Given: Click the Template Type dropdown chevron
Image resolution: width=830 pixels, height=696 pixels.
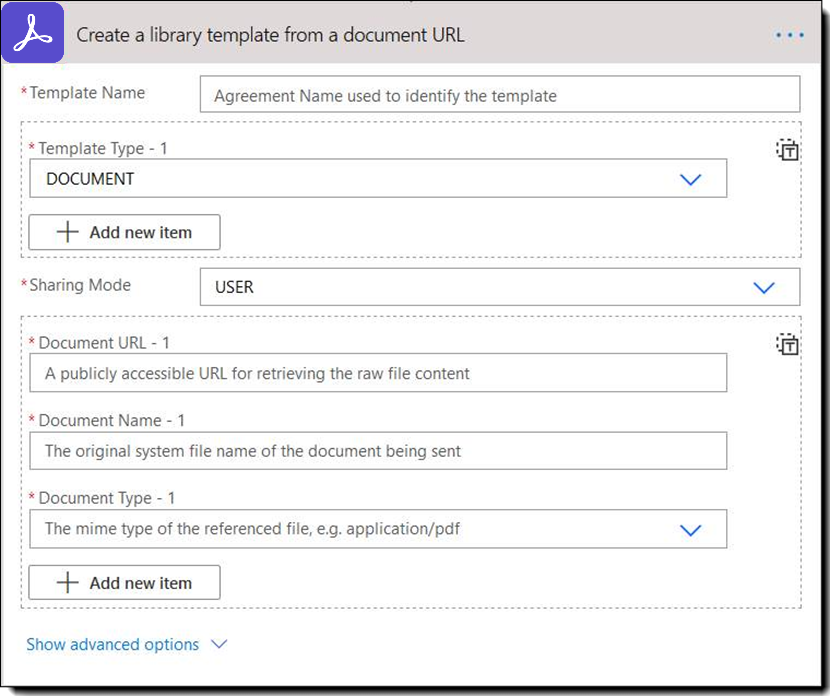Looking at the screenshot, I should [x=691, y=178].
